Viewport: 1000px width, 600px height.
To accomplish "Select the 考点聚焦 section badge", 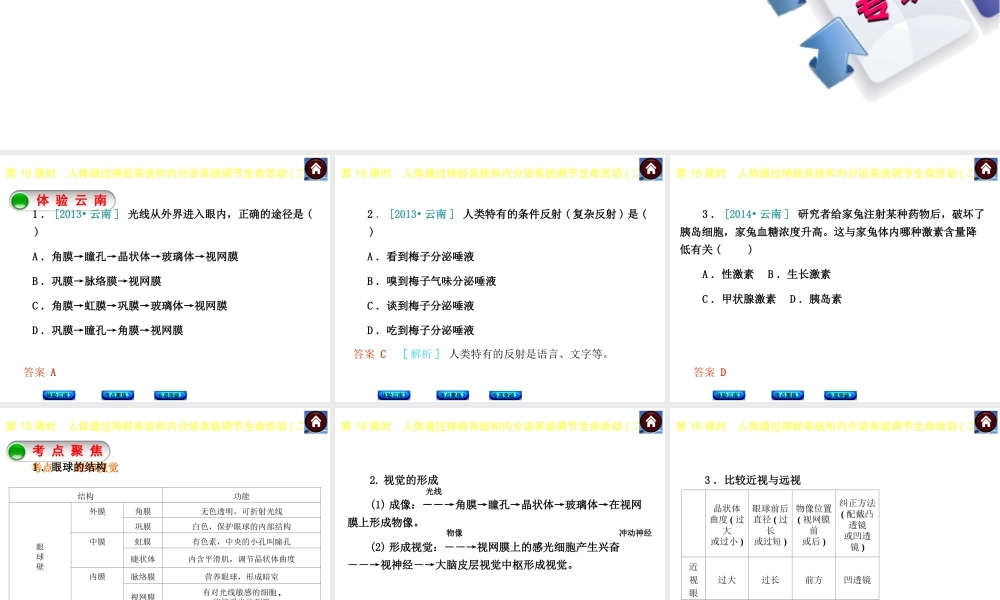I will click(x=59, y=451).
